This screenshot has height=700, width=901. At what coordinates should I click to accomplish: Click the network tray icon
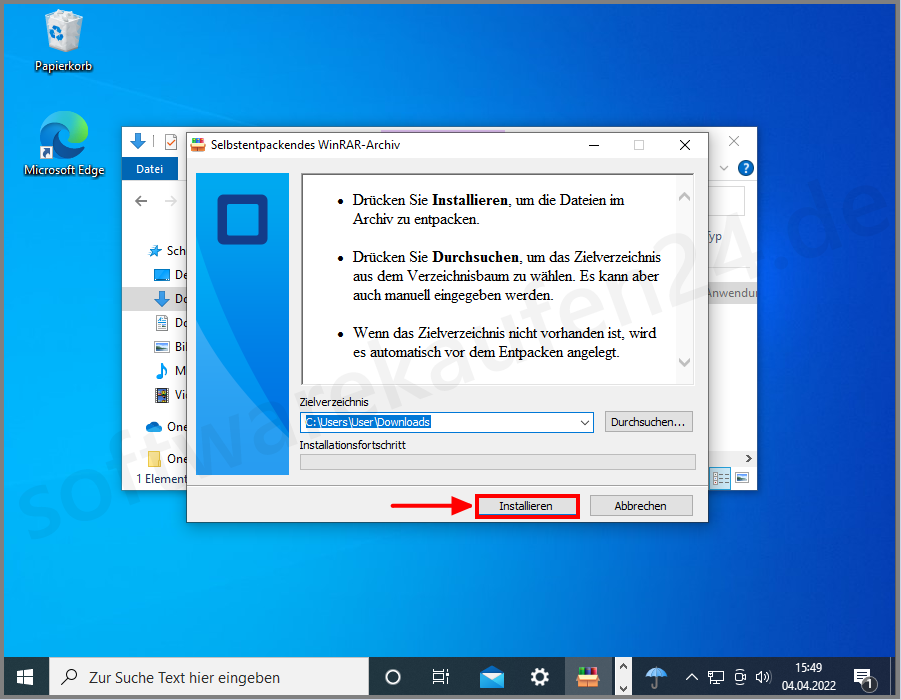click(716, 678)
